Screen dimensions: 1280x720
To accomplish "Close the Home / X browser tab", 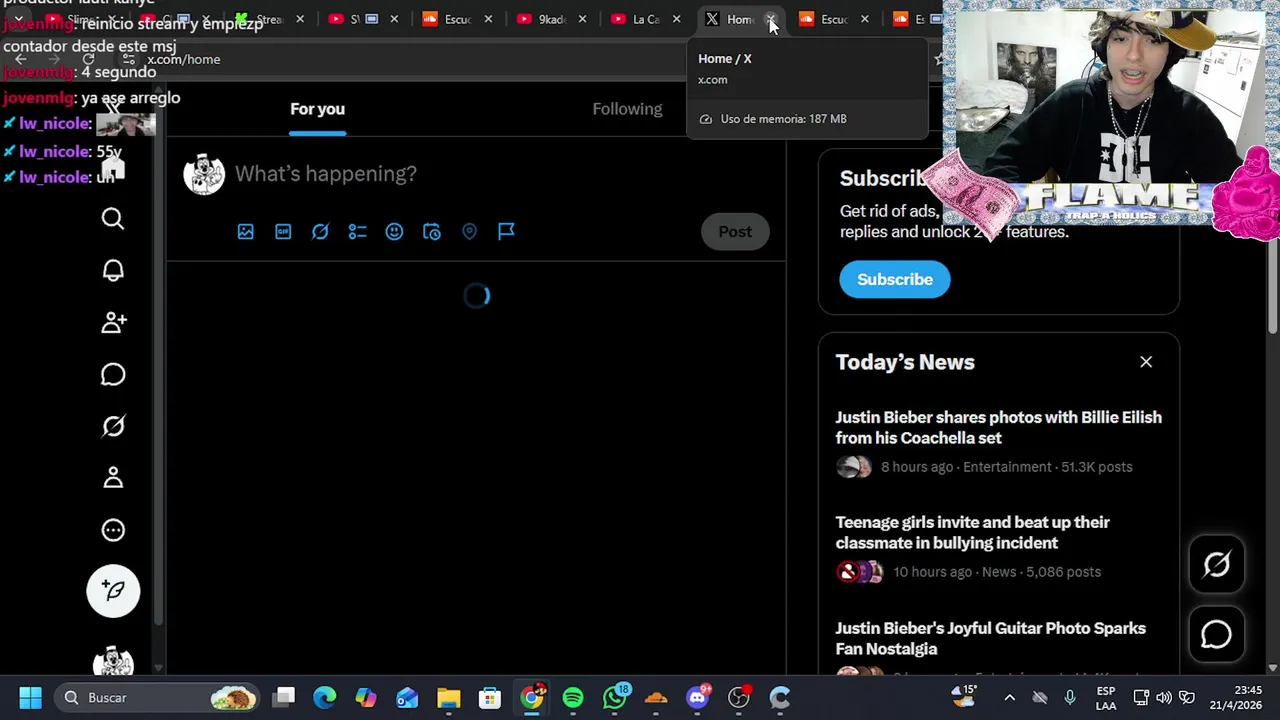I will 771,19.
